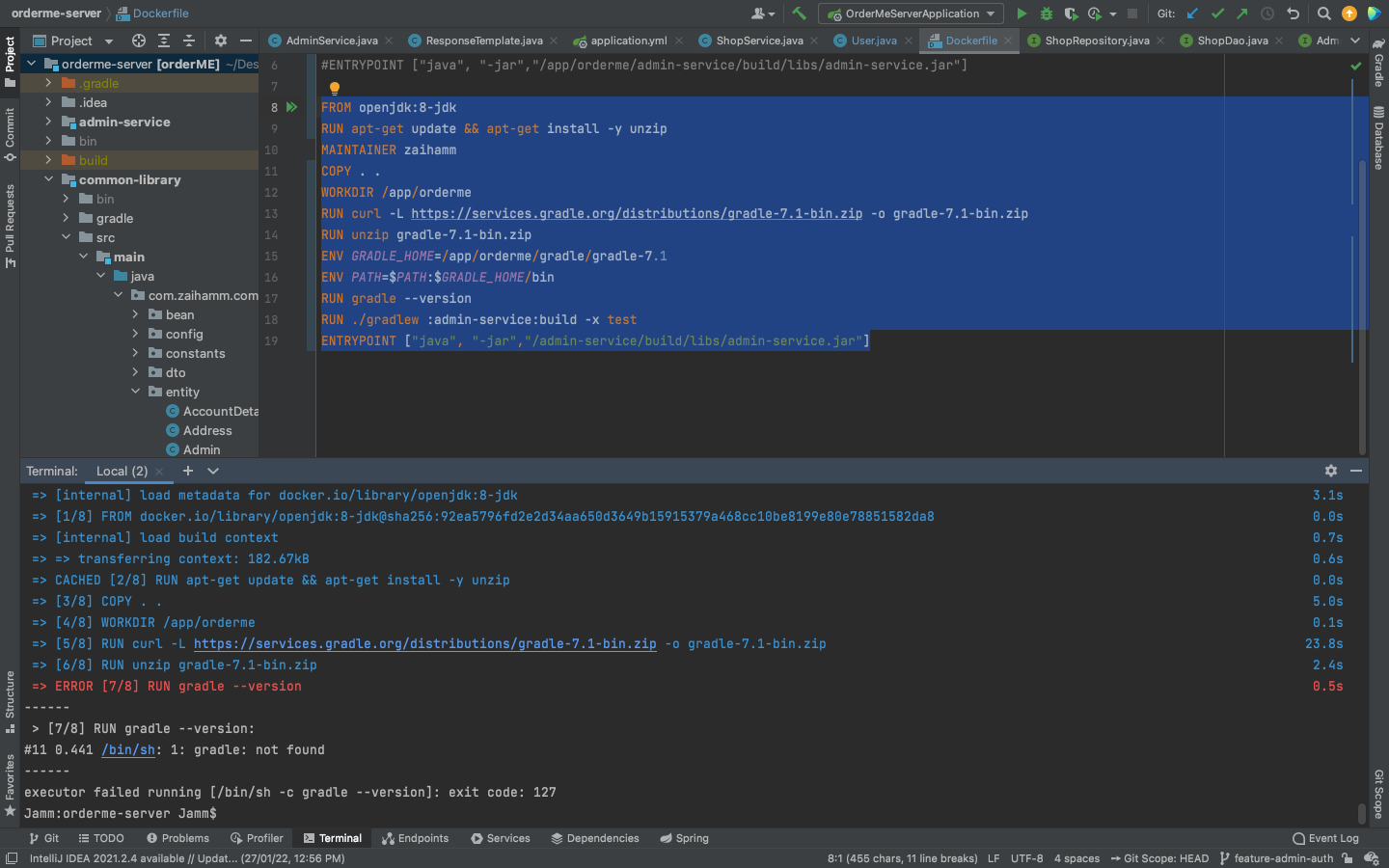
Task: Open the feature-admin-auth branch widget
Action: pos(1276,858)
